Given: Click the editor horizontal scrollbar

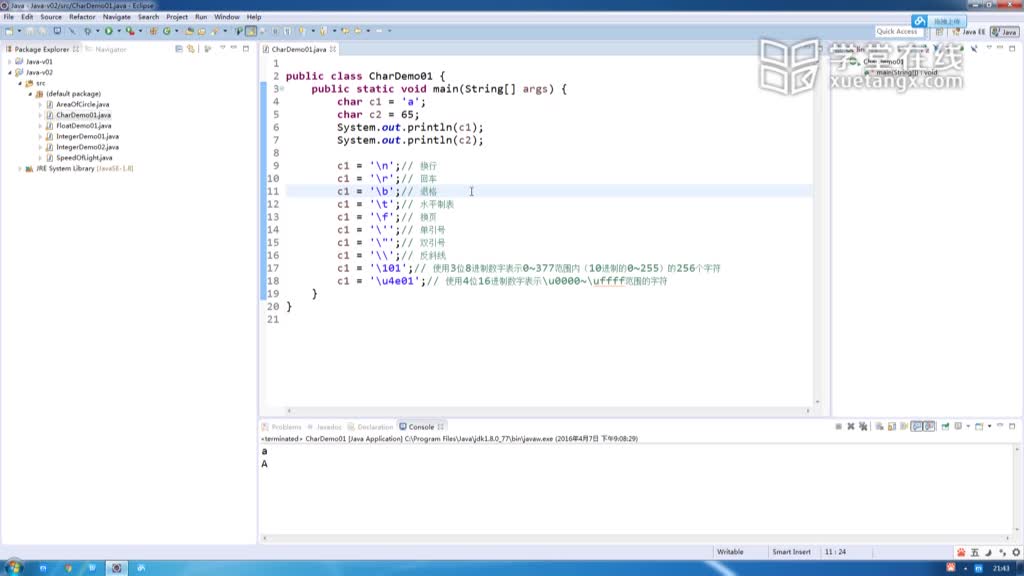Looking at the screenshot, I should coord(549,411).
